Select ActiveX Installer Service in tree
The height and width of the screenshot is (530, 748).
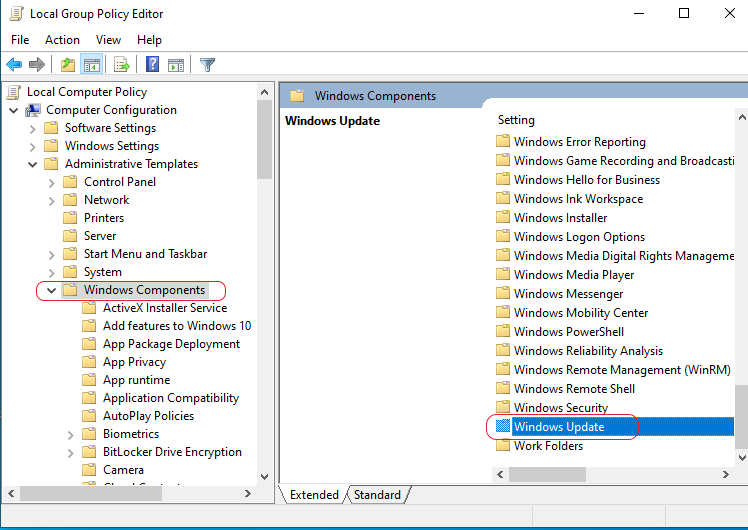point(165,308)
